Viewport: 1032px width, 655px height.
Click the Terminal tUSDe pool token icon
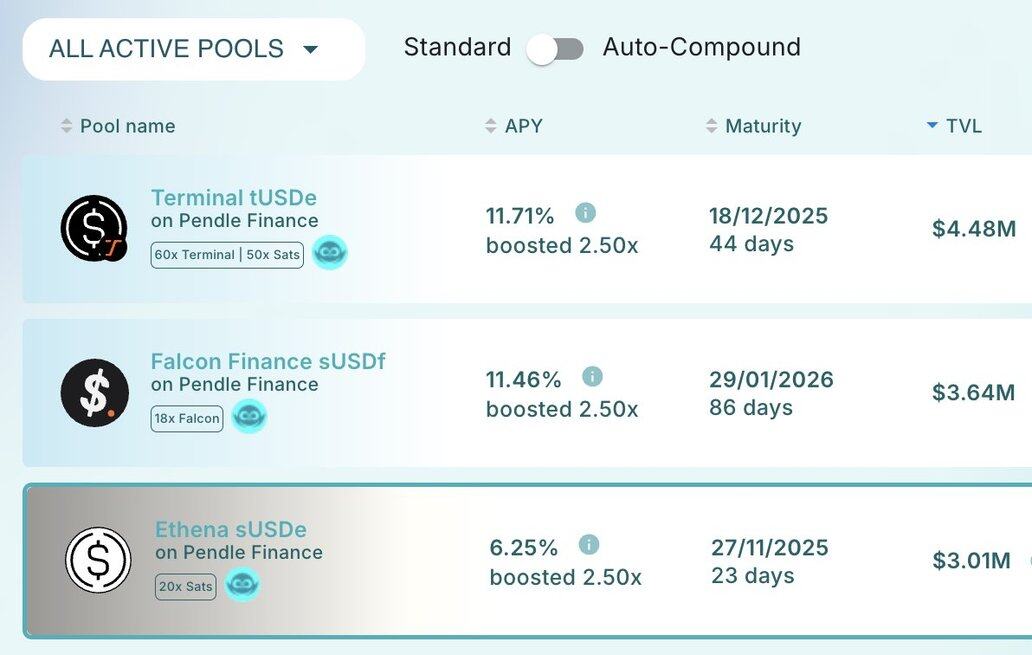[94, 228]
